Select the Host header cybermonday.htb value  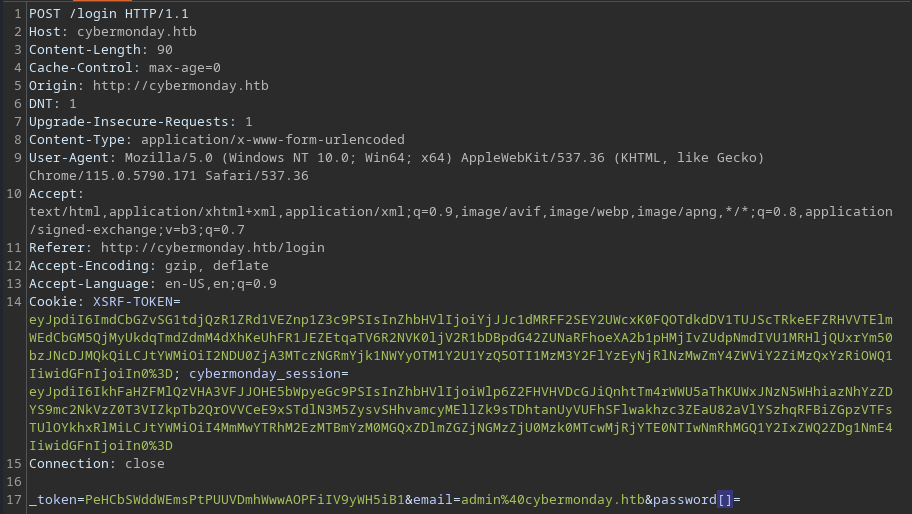click(137, 31)
